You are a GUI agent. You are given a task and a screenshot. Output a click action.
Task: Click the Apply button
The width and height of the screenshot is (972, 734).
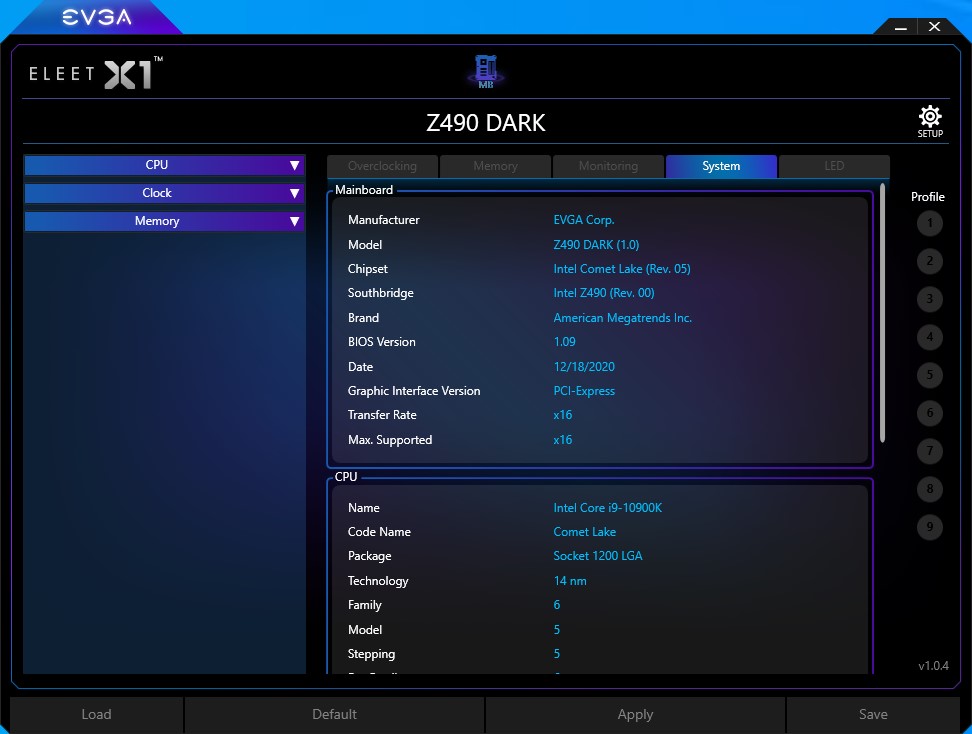tap(635, 714)
